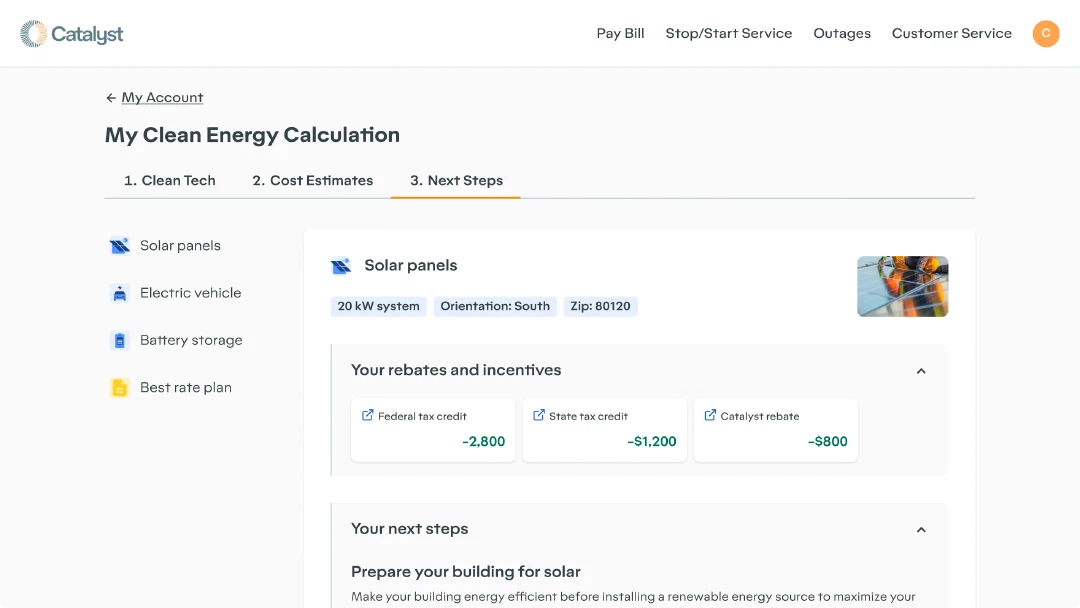
Task: Click the solar panel installer thumbnail
Action: tap(902, 286)
